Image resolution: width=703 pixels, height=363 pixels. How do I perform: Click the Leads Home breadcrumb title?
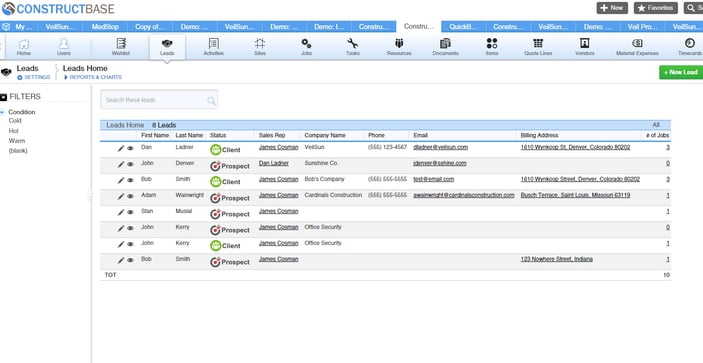click(85, 68)
